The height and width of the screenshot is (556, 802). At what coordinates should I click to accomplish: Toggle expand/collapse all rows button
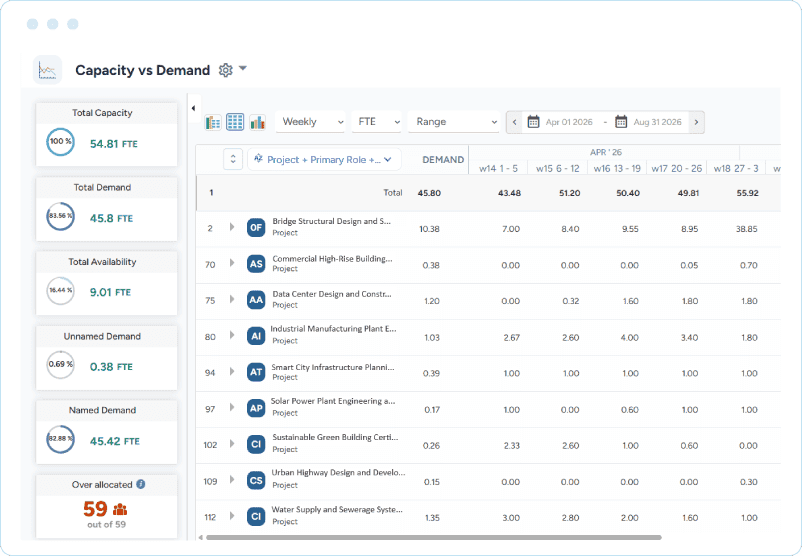(233, 159)
